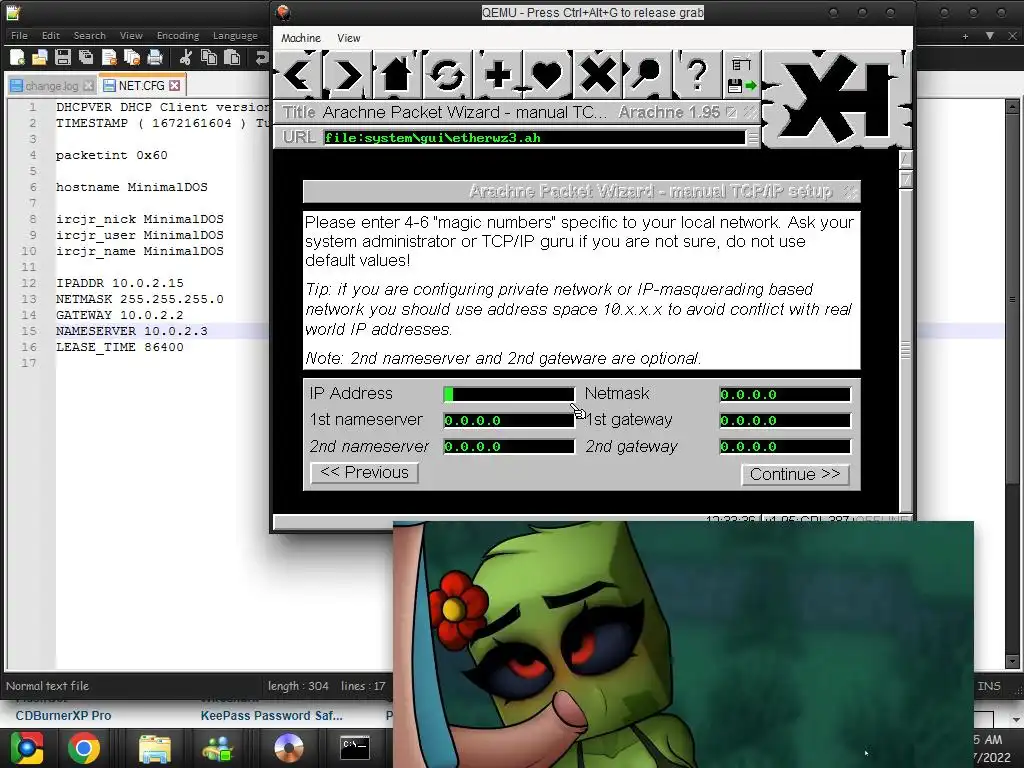Open Arachne's search magnifier icon
Image resolution: width=1024 pixels, height=768 pixels.
tap(647, 75)
